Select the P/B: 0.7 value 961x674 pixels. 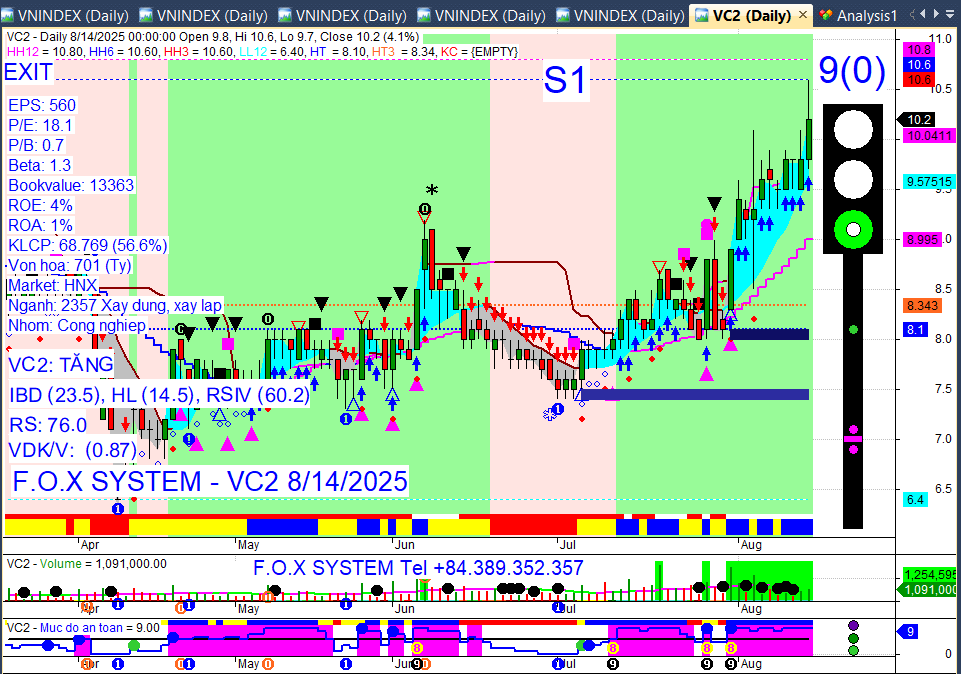click(36, 146)
